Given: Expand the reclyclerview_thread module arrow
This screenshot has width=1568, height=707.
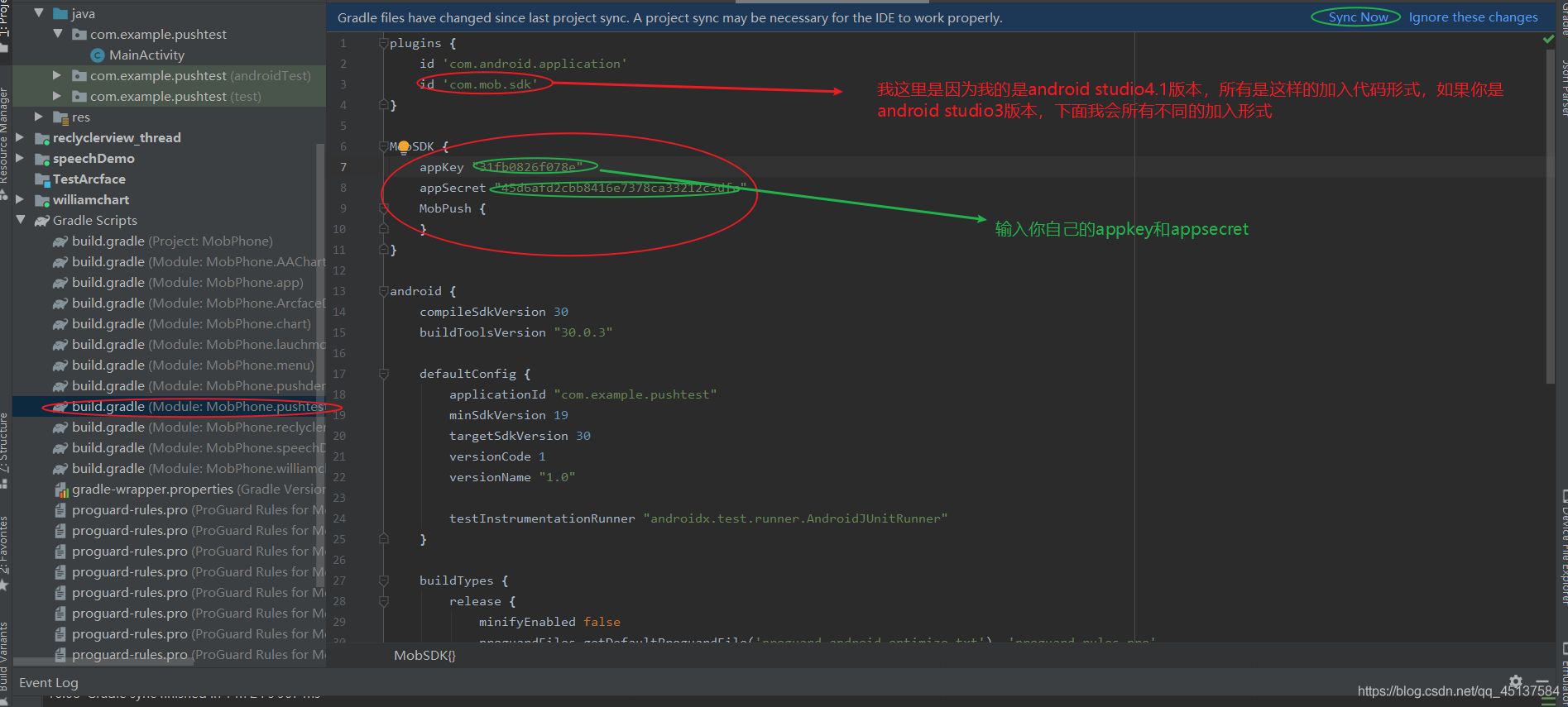Looking at the screenshot, I should [x=20, y=137].
